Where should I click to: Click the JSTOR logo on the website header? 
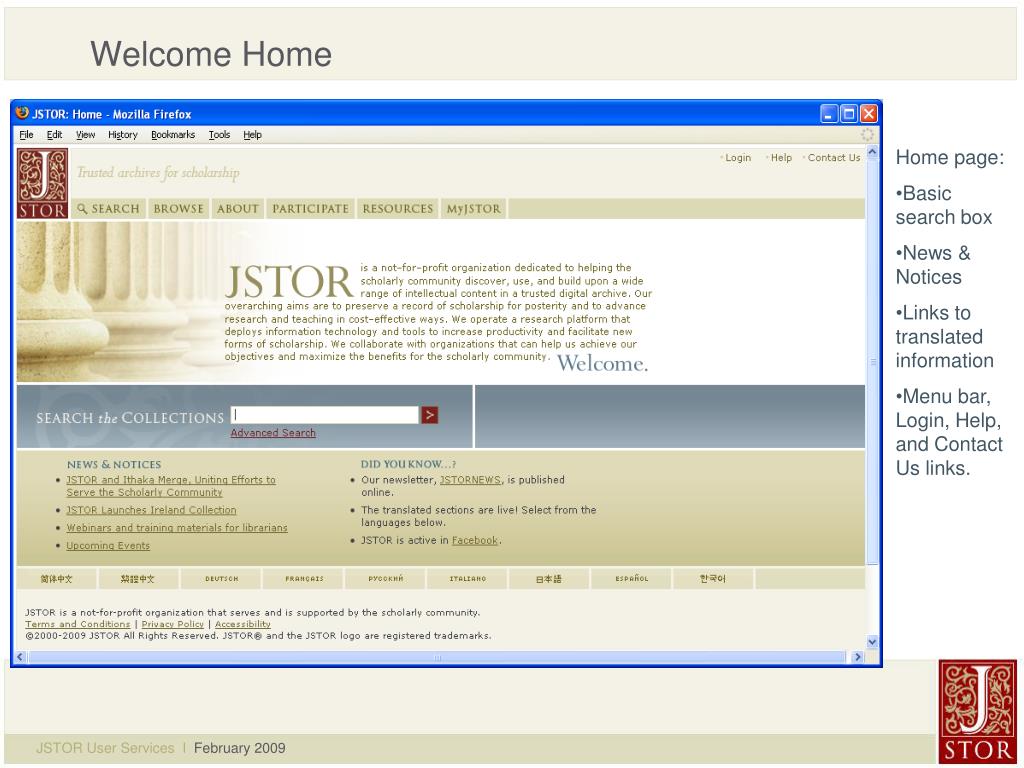click(x=42, y=184)
